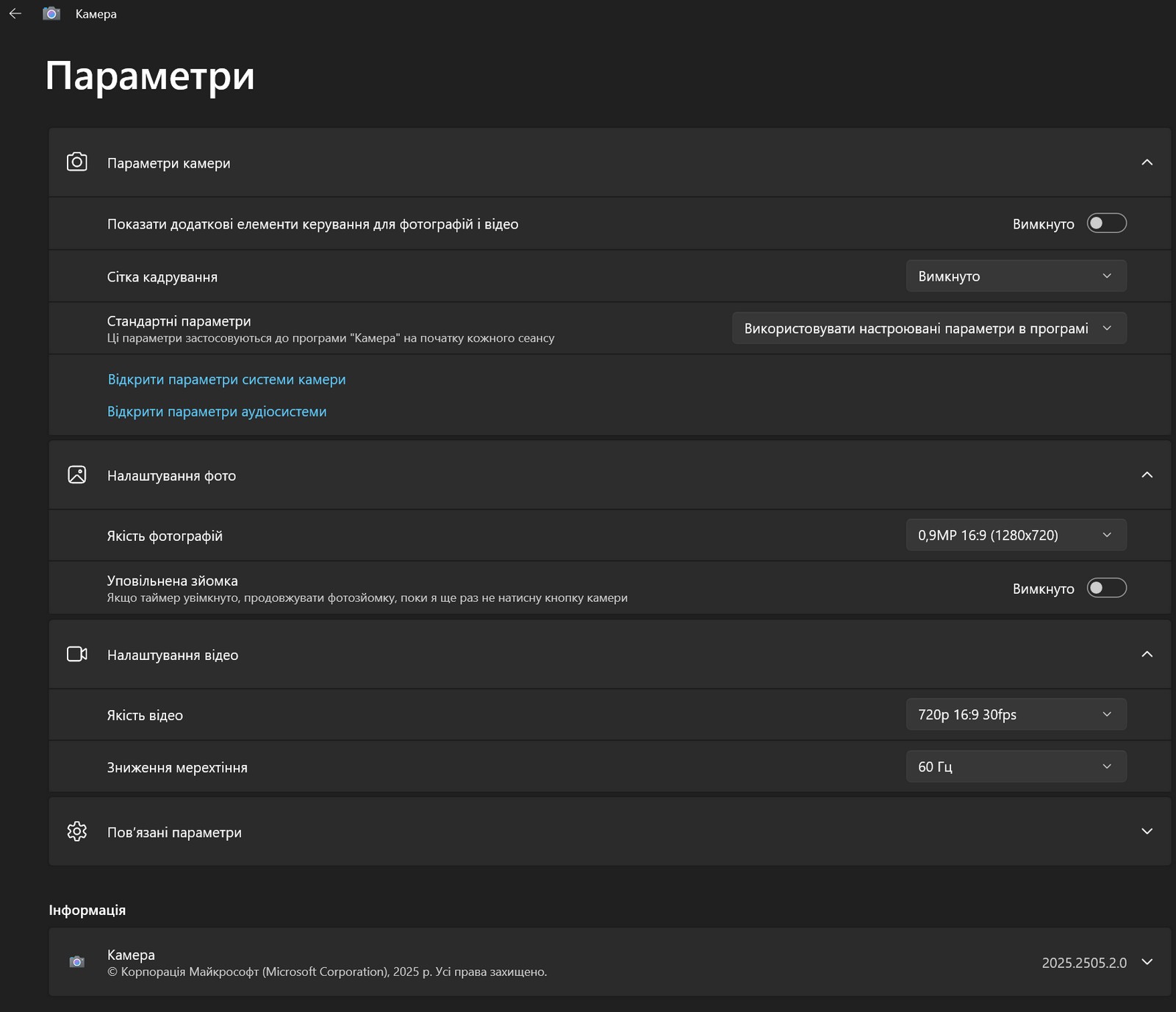1176x1012 pixels.
Task: Click the back arrow icon
Action: pos(15,14)
